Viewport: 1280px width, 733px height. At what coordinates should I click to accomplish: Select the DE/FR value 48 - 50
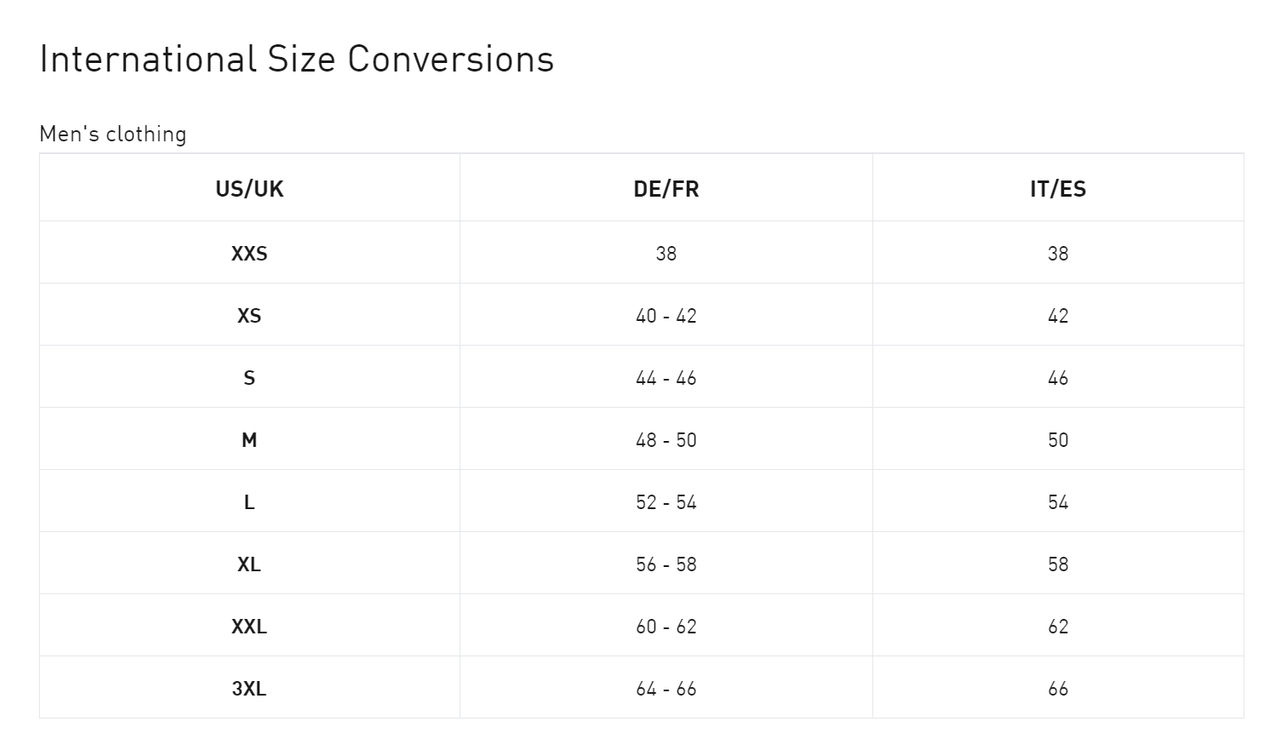[x=666, y=440]
